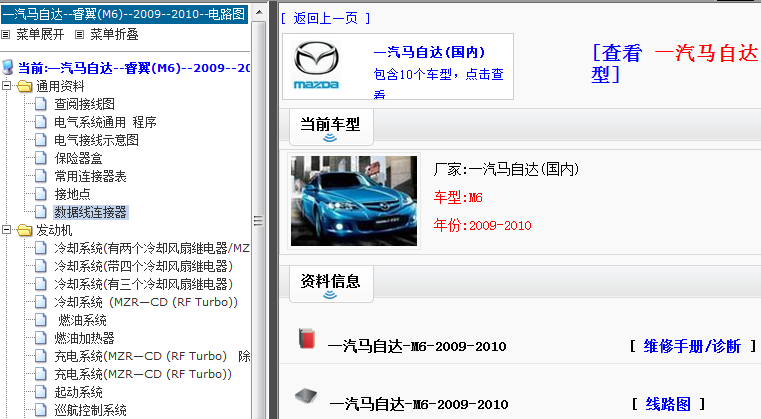Open 燃油加热器 in the tree
Image resolution: width=761 pixels, height=419 pixels.
[84, 338]
